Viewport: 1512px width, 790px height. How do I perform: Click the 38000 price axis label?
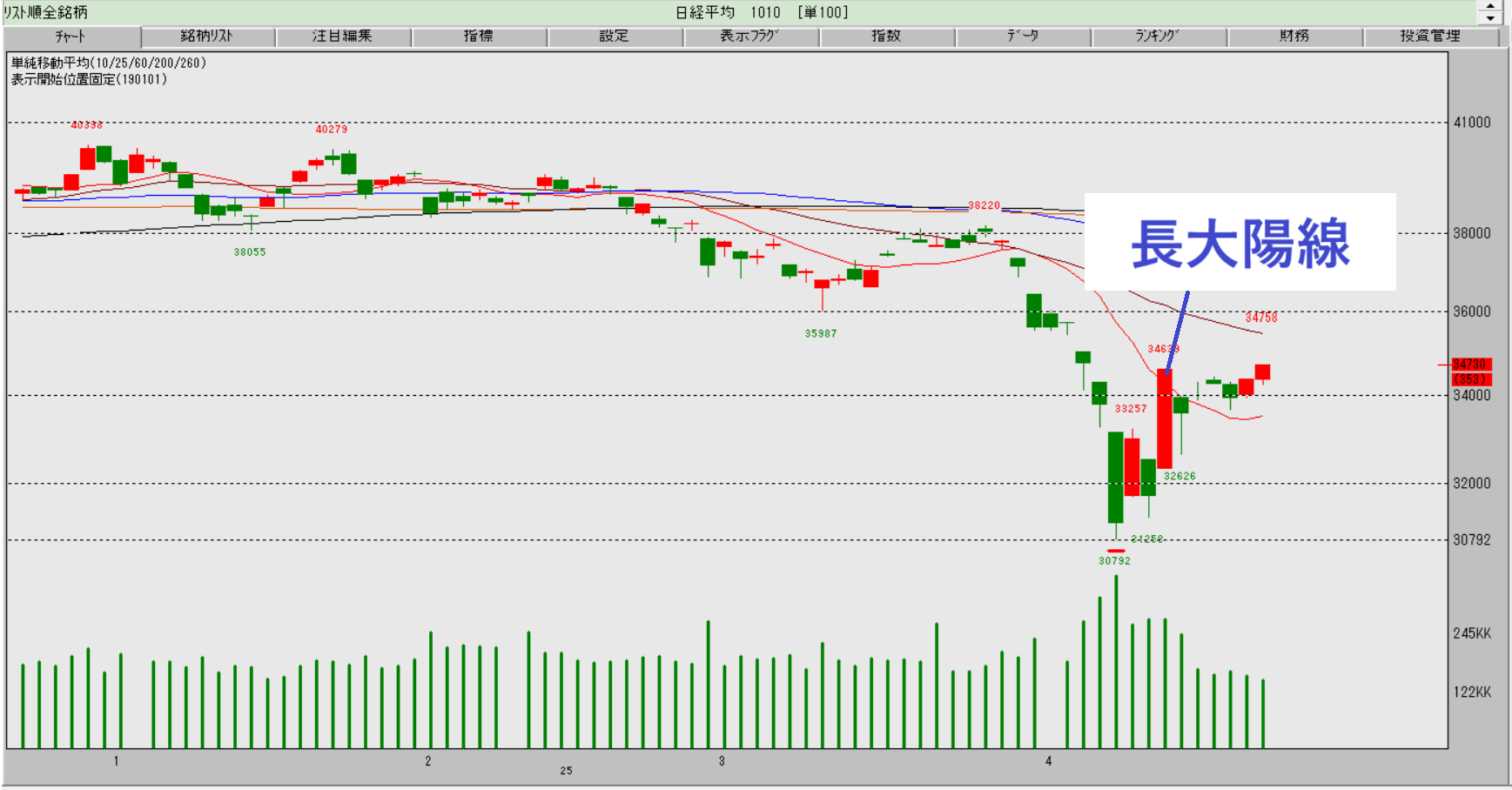[1472, 233]
